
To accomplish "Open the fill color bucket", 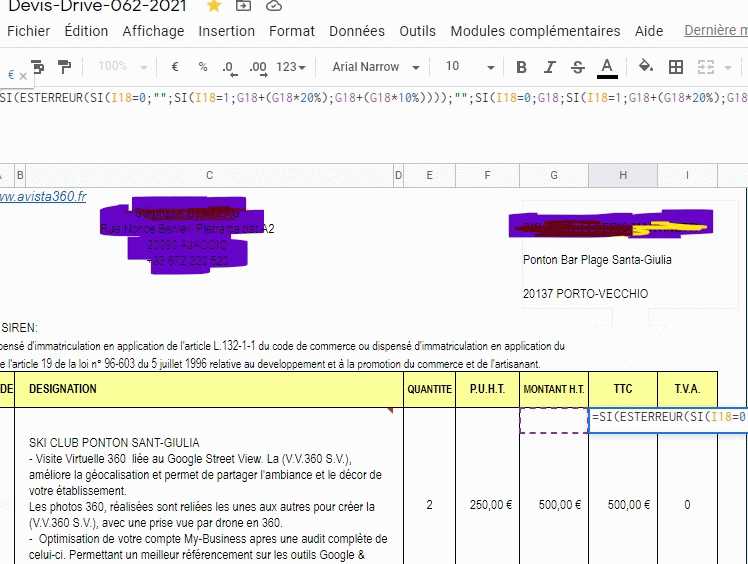I will click(646, 66).
